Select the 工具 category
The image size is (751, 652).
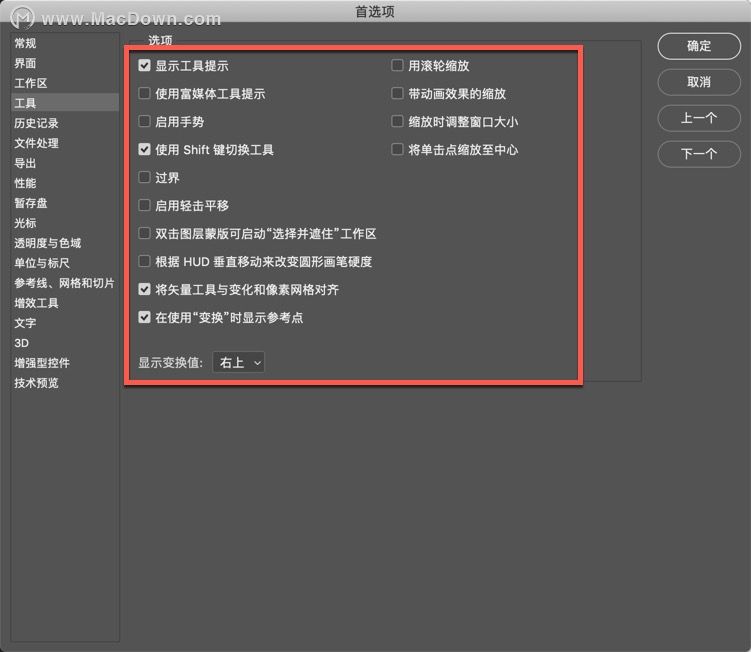[65, 103]
